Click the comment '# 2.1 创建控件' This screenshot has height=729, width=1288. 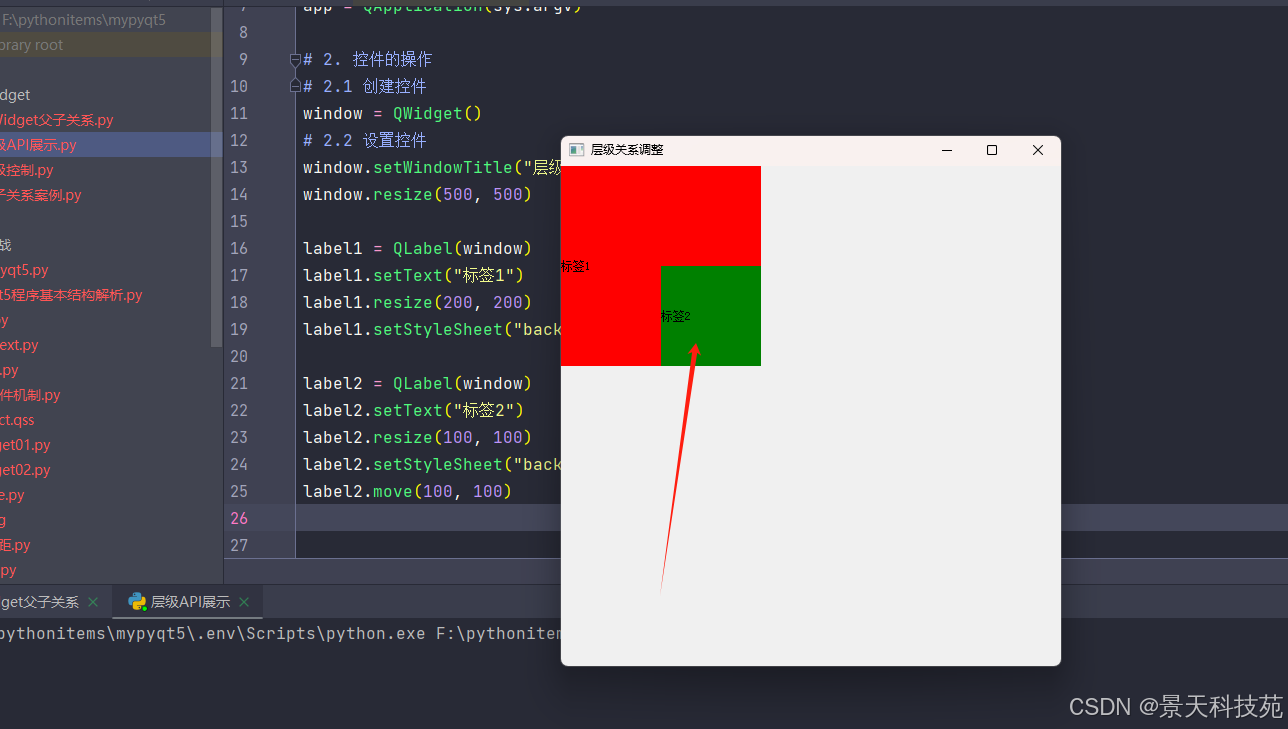(365, 86)
